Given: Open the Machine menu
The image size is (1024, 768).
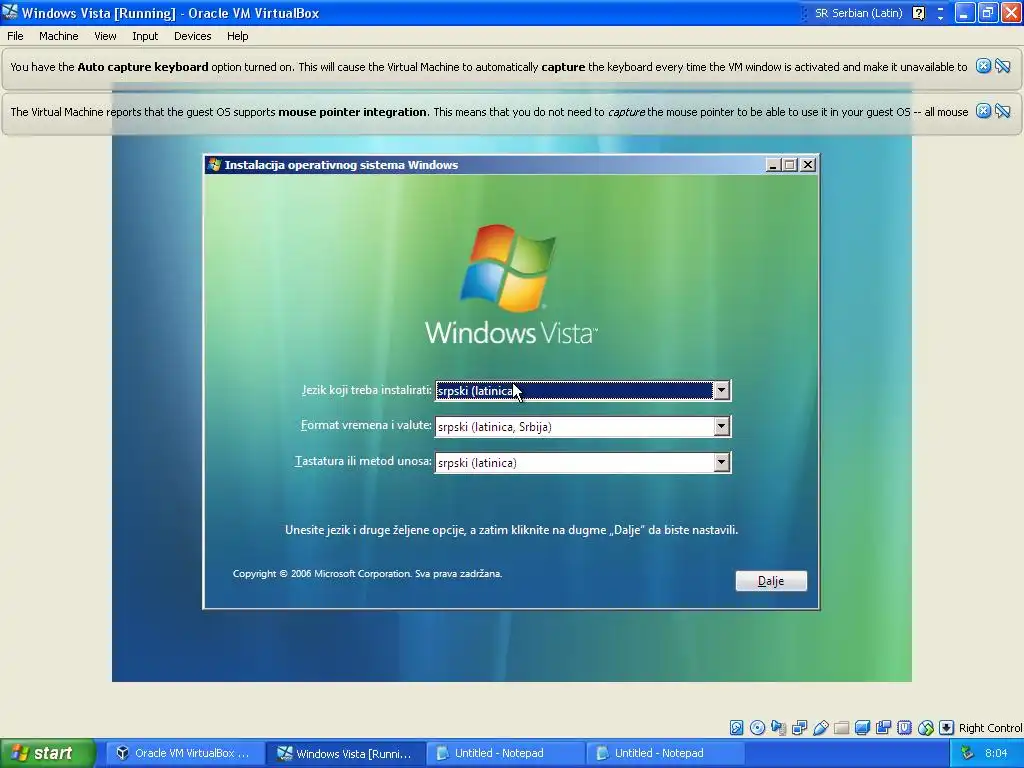Looking at the screenshot, I should click(59, 36).
